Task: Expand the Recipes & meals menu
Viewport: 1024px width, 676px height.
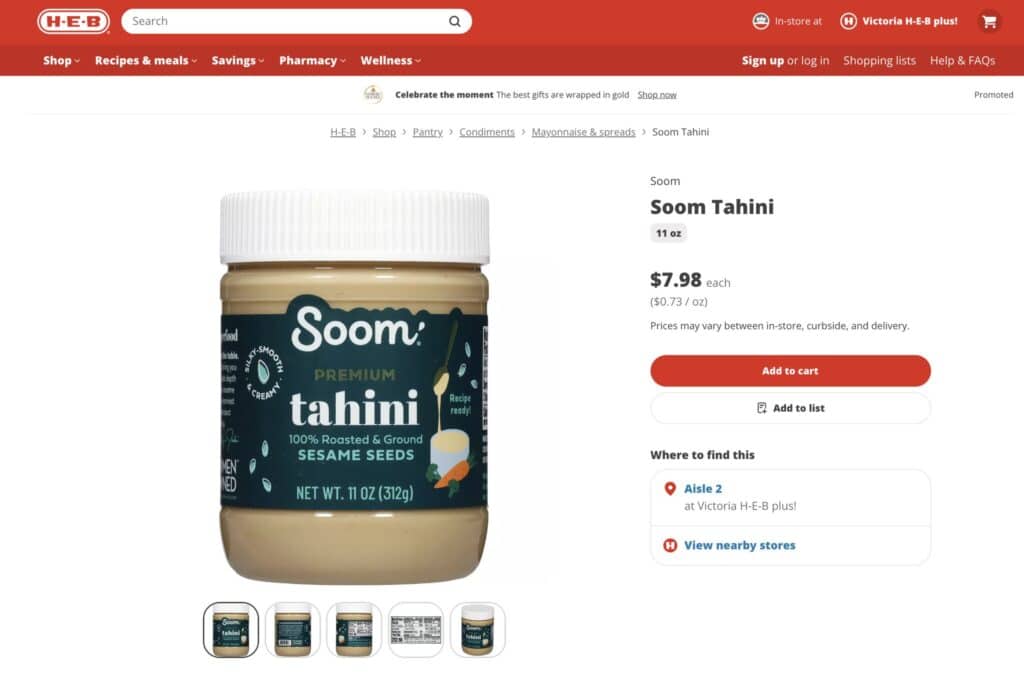Action: point(146,60)
